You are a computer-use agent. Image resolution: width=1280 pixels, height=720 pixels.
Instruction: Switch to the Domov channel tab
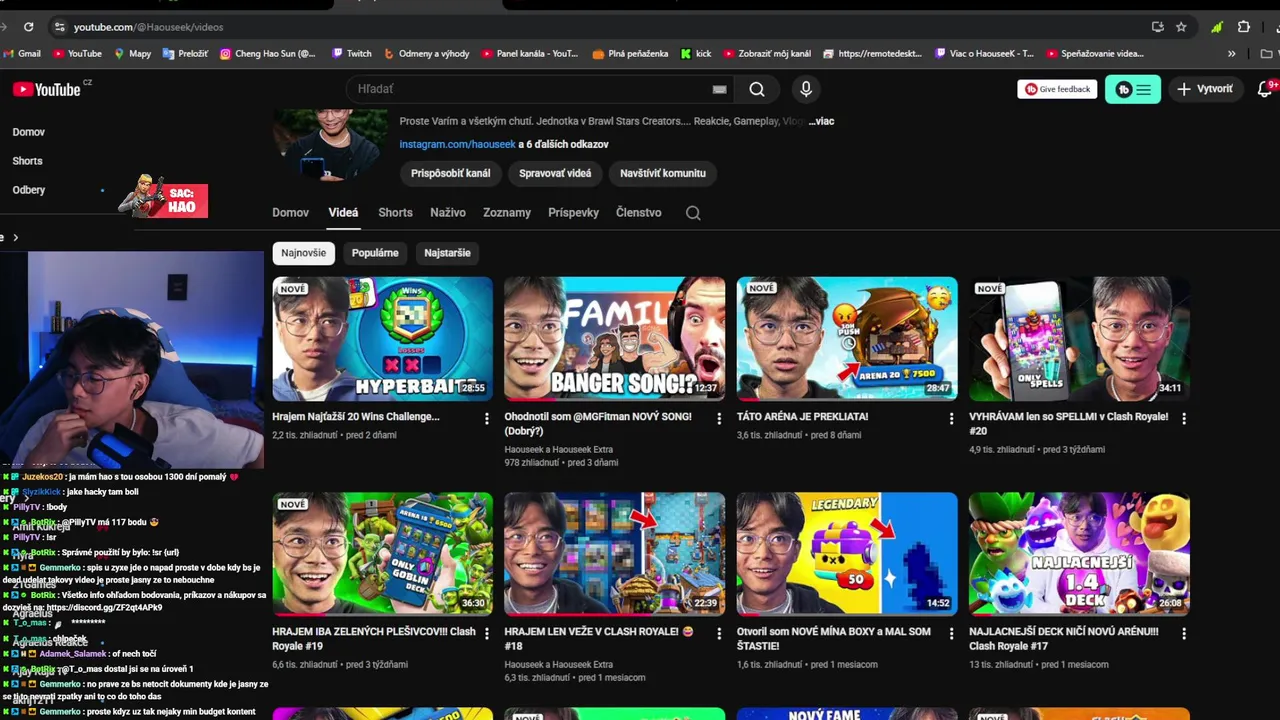(x=290, y=212)
